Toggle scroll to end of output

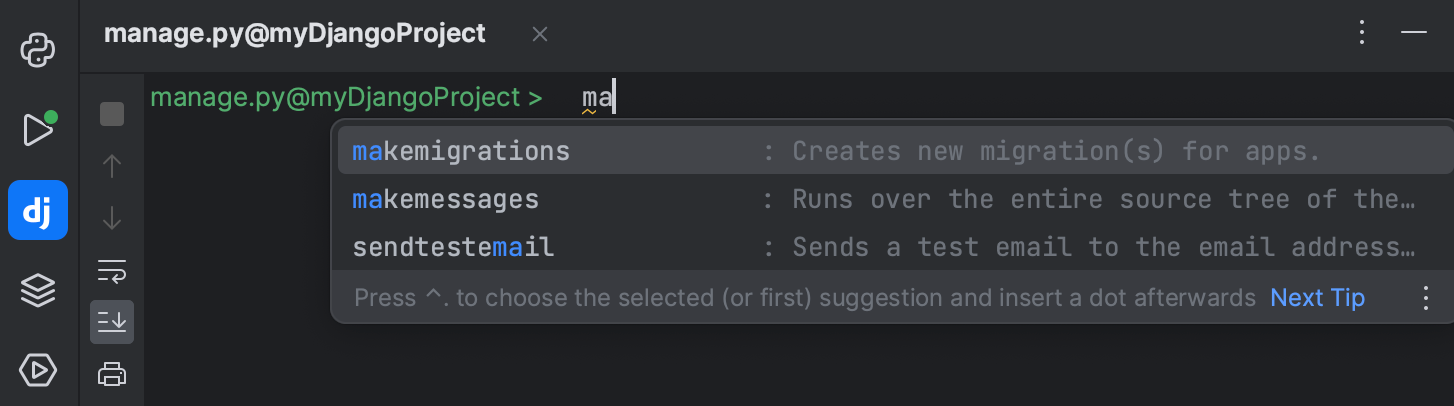[112, 322]
